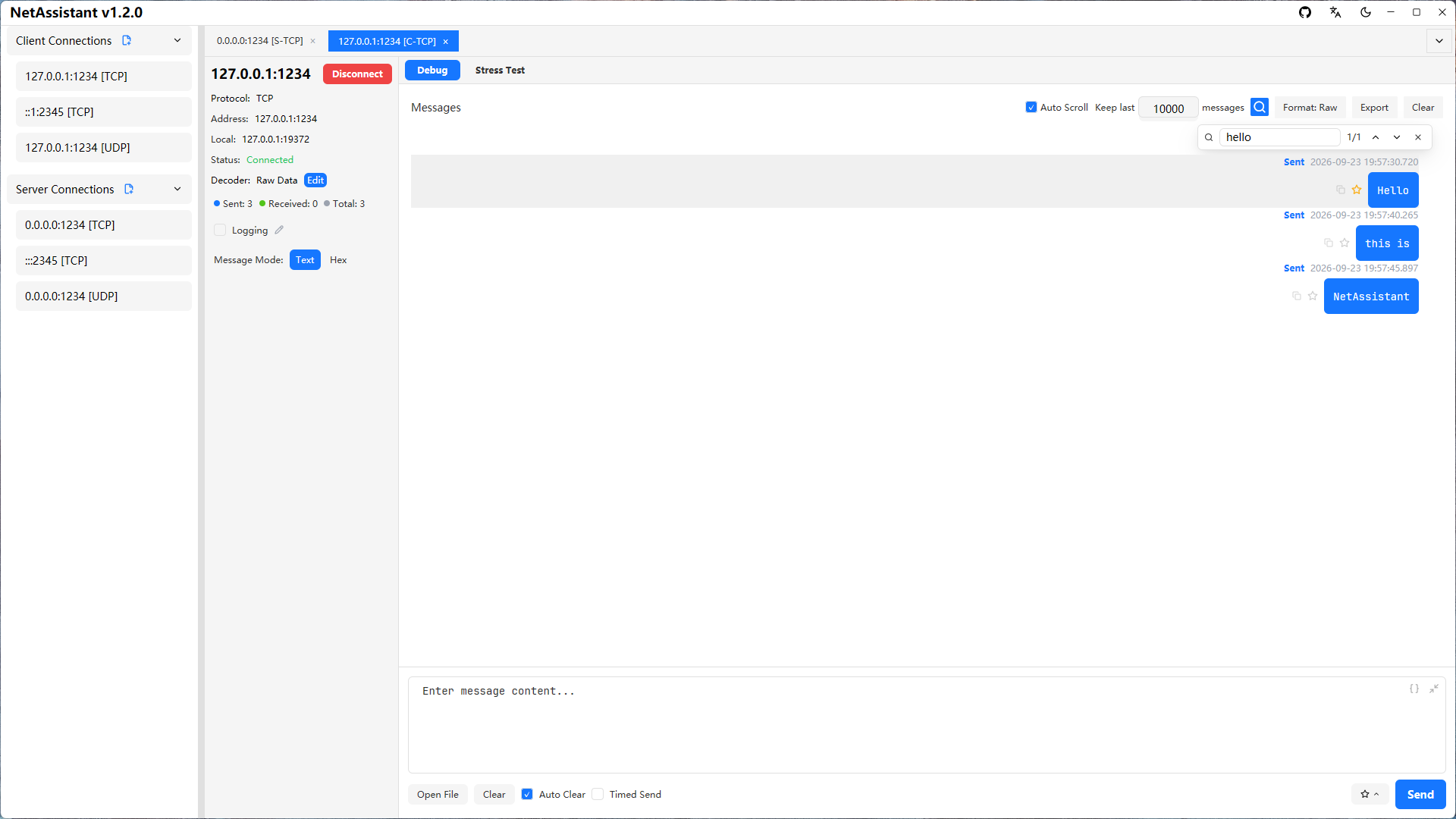Select the Debug tab
Image resolution: width=1456 pixels, height=819 pixels.
coord(432,70)
